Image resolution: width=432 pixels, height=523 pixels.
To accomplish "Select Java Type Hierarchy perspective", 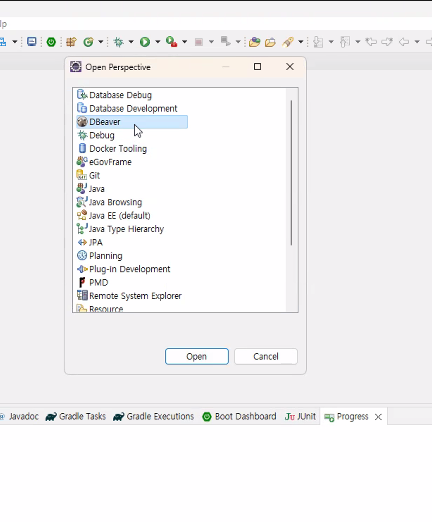I will (120, 229).
